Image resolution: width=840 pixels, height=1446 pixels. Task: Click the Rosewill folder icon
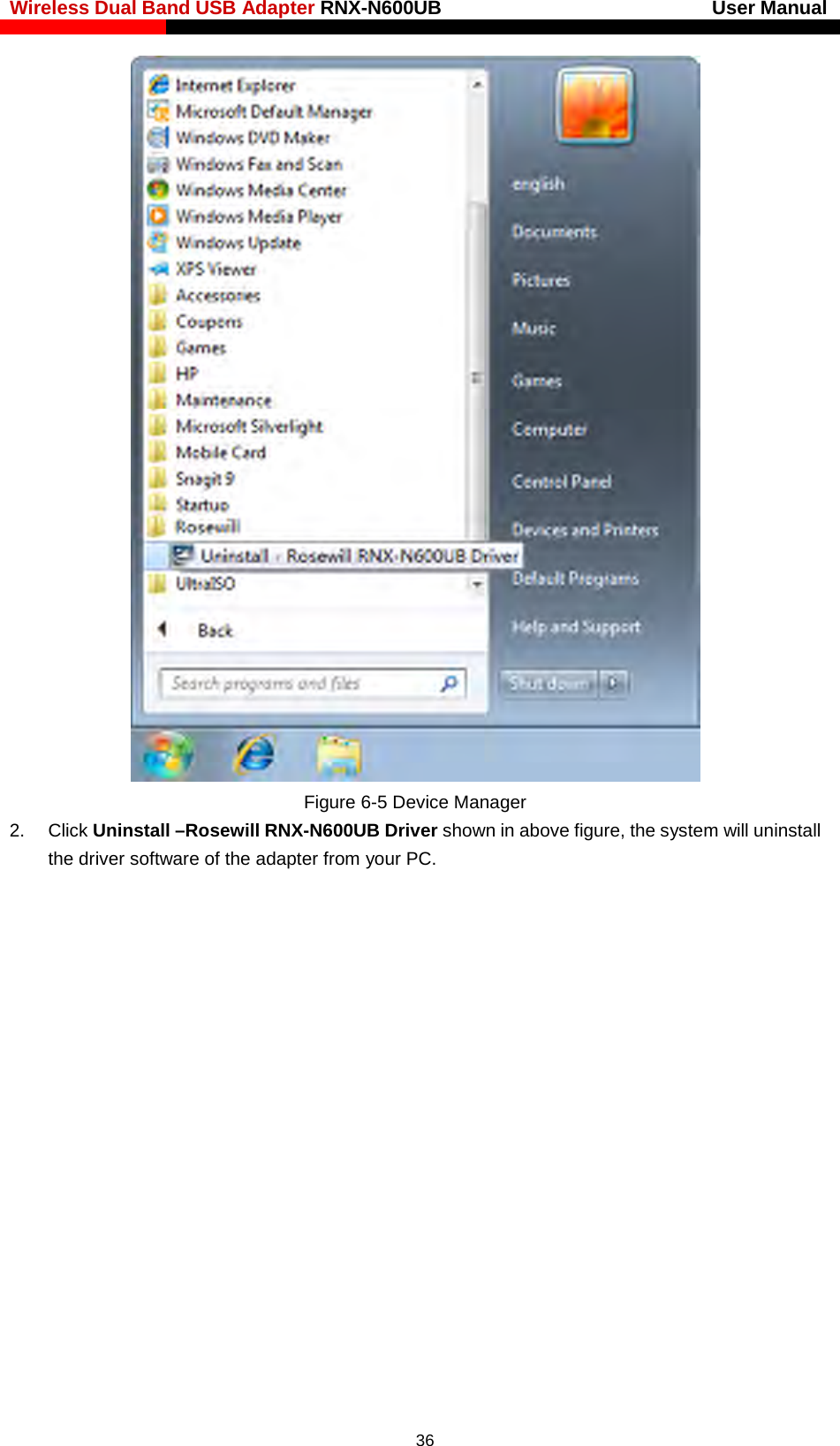[x=158, y=526]
